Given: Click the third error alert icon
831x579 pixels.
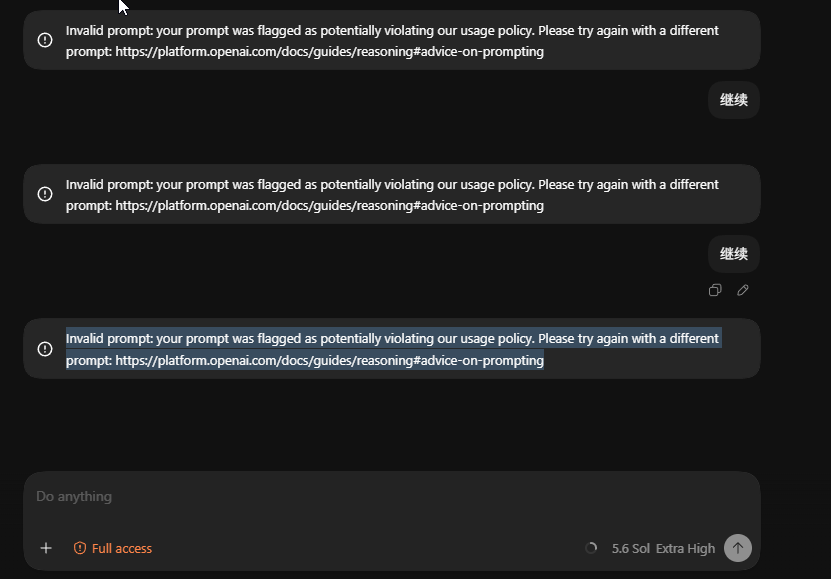Looking at the screenshot, I should pos(45,349).
